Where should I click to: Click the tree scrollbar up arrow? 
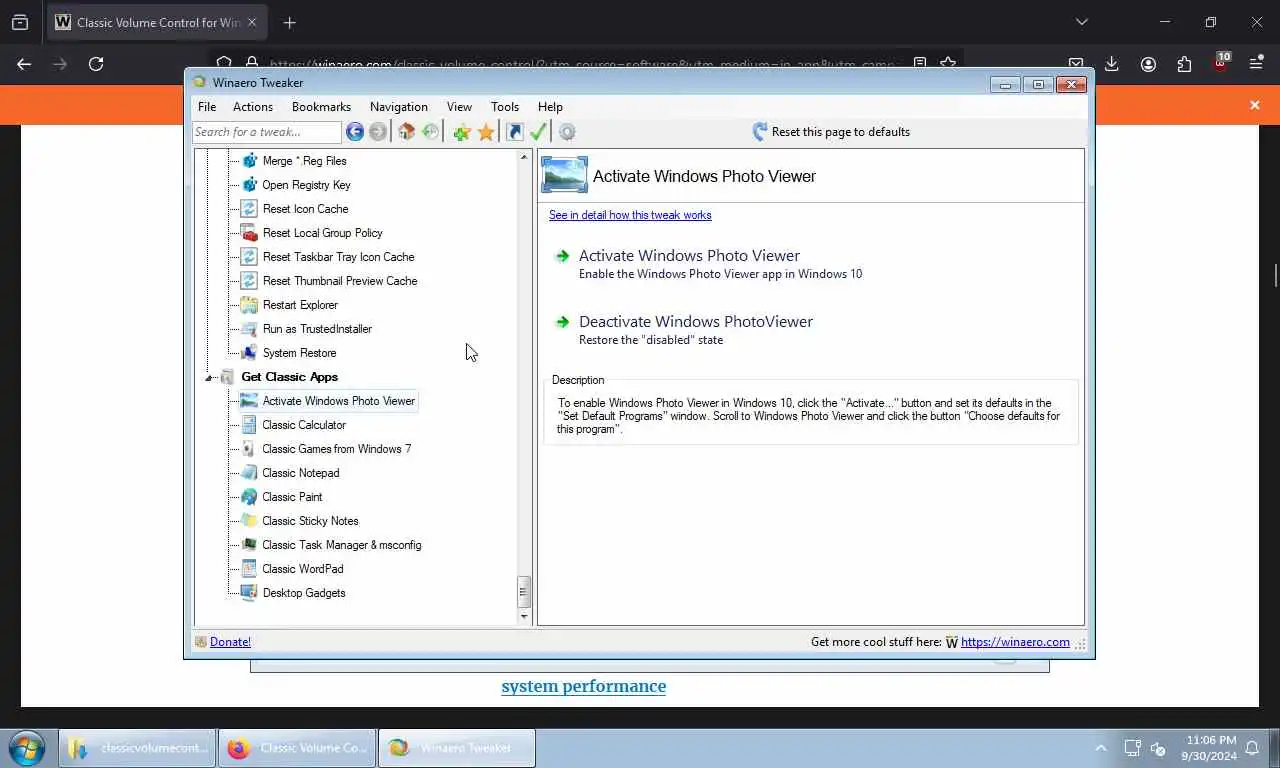click(x=523, y=157)
